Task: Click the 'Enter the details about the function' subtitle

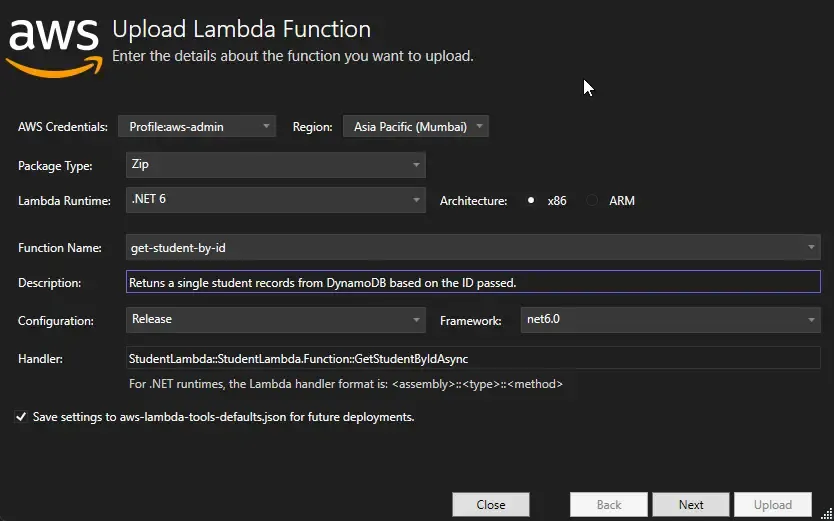Action: [x=293, y=56]
